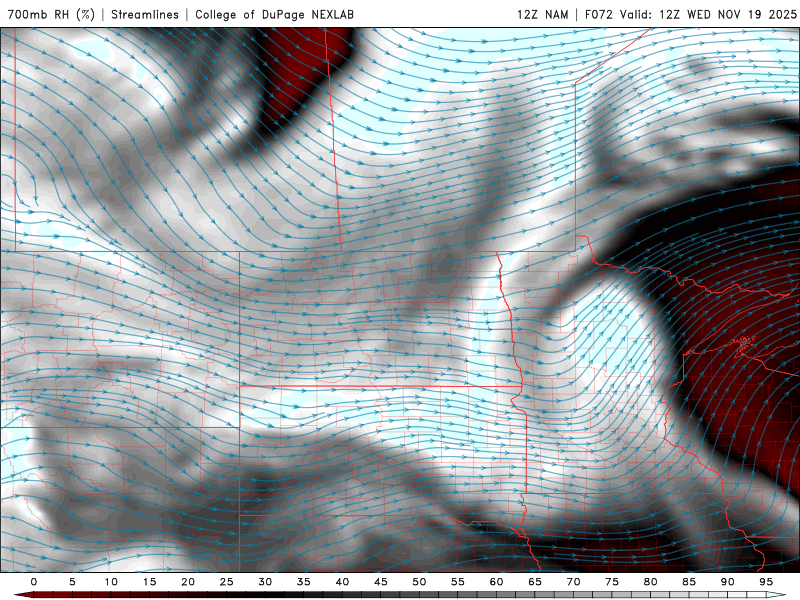Click the legend value "5"

(x=72, y=582)
